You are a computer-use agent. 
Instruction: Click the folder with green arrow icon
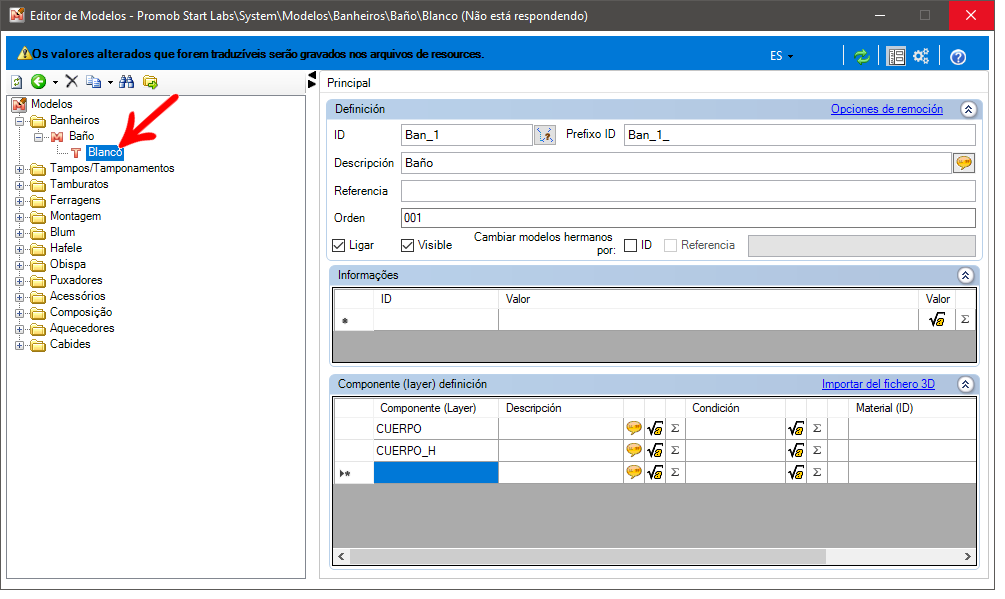(x=150, y=81)
